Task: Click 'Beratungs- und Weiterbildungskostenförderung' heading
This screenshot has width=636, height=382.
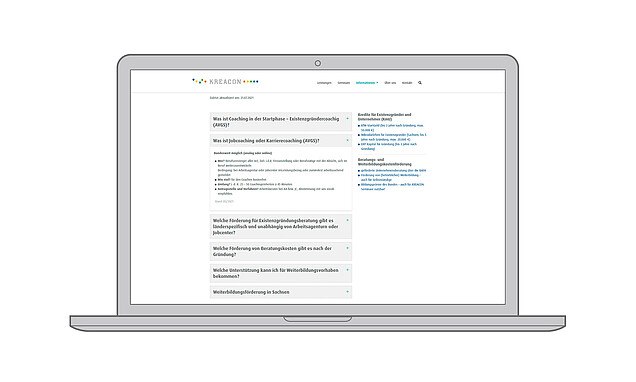Action: [x=385, y=162]
